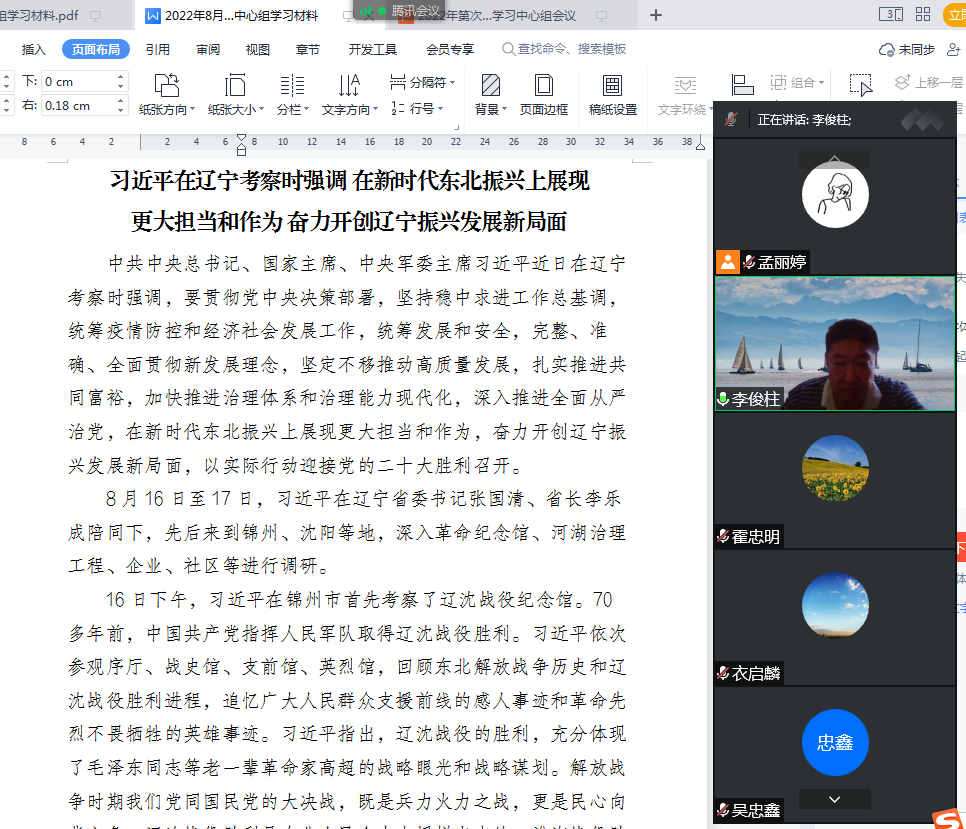Screen dimensions: 966x829
Task: Expand the 分隔符 breaks dropdown
Action: point(424,82)
